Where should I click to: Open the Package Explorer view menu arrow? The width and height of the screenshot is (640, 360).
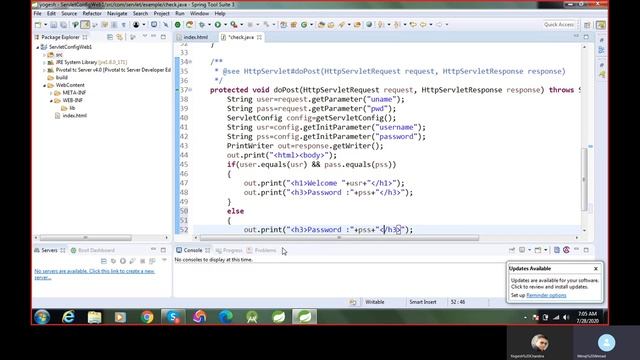point(144,37)
